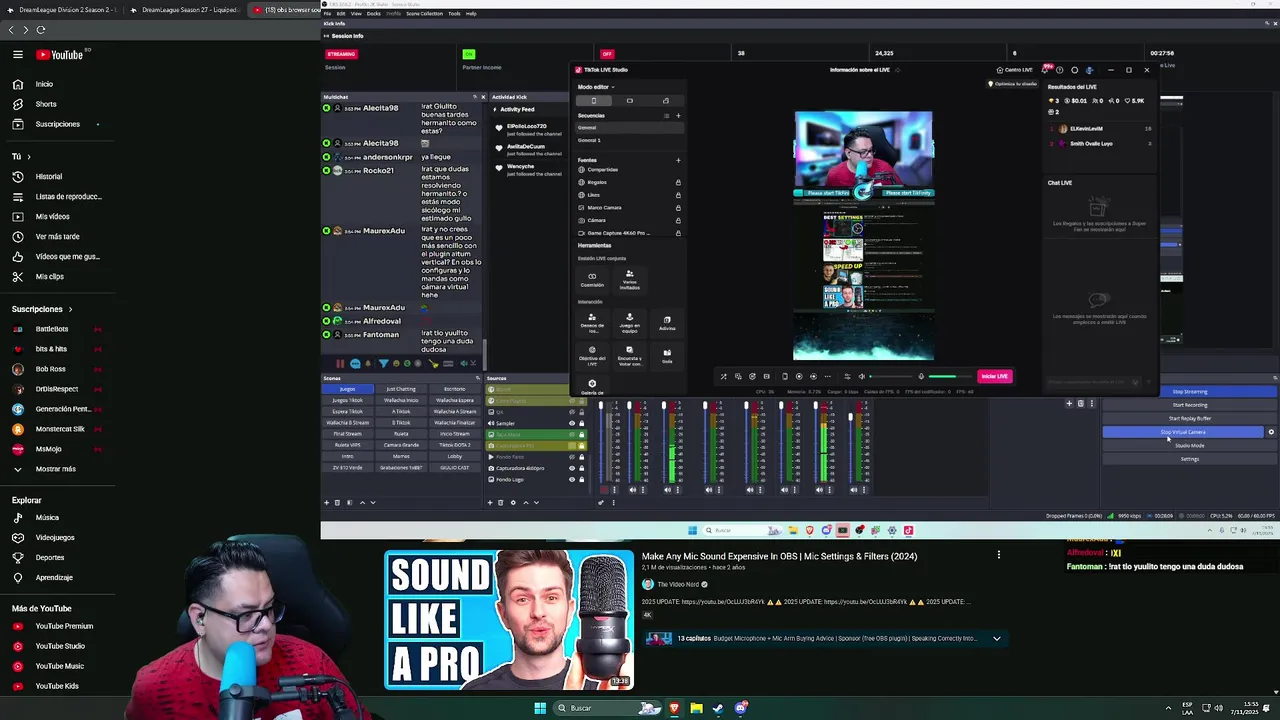Click the pause icon in Multichat toolbar
The height and width of the screenshot is (720, 1280).
[x=340, y=363]
